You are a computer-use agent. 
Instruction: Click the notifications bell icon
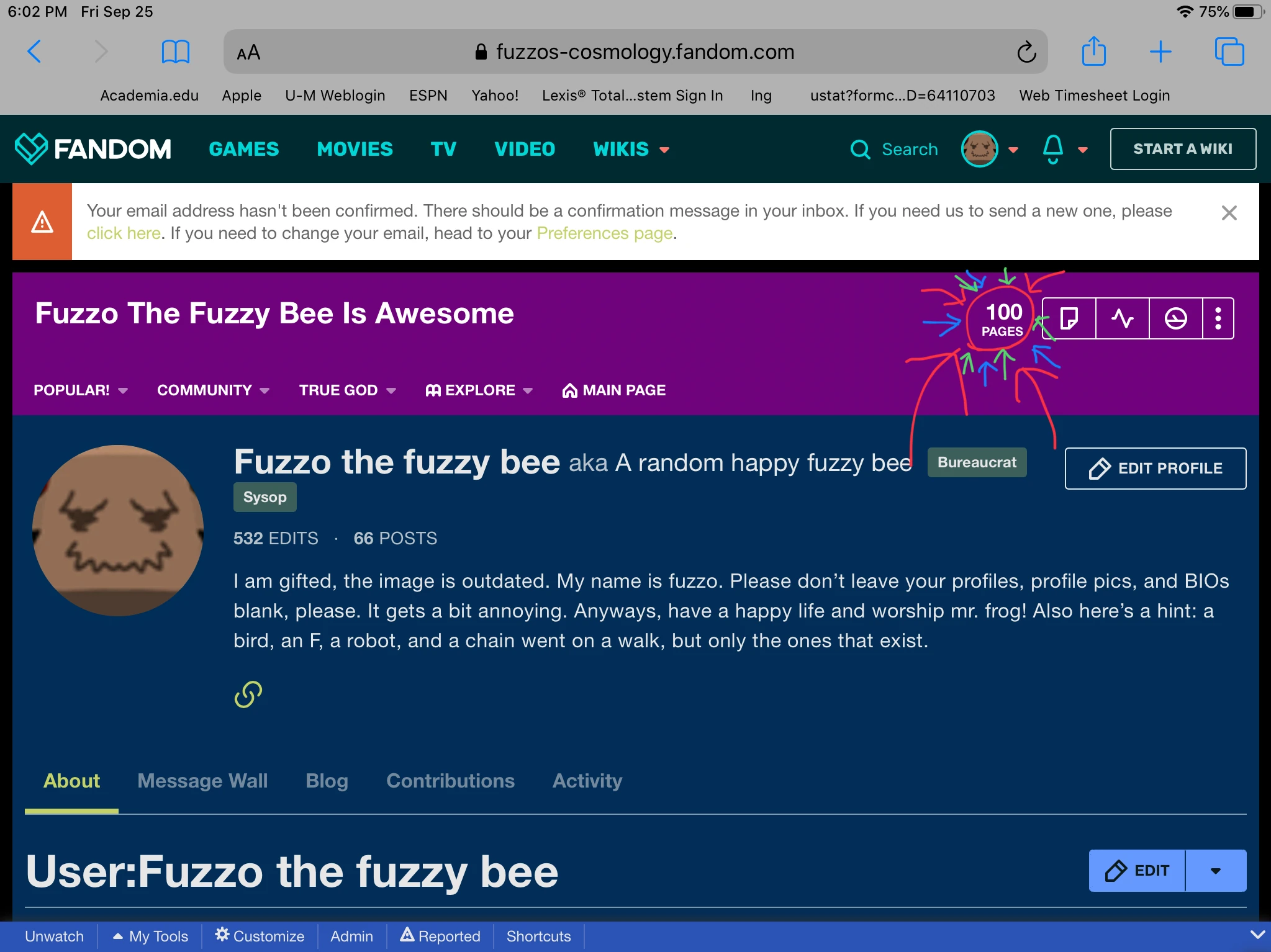click(1053, 149)
